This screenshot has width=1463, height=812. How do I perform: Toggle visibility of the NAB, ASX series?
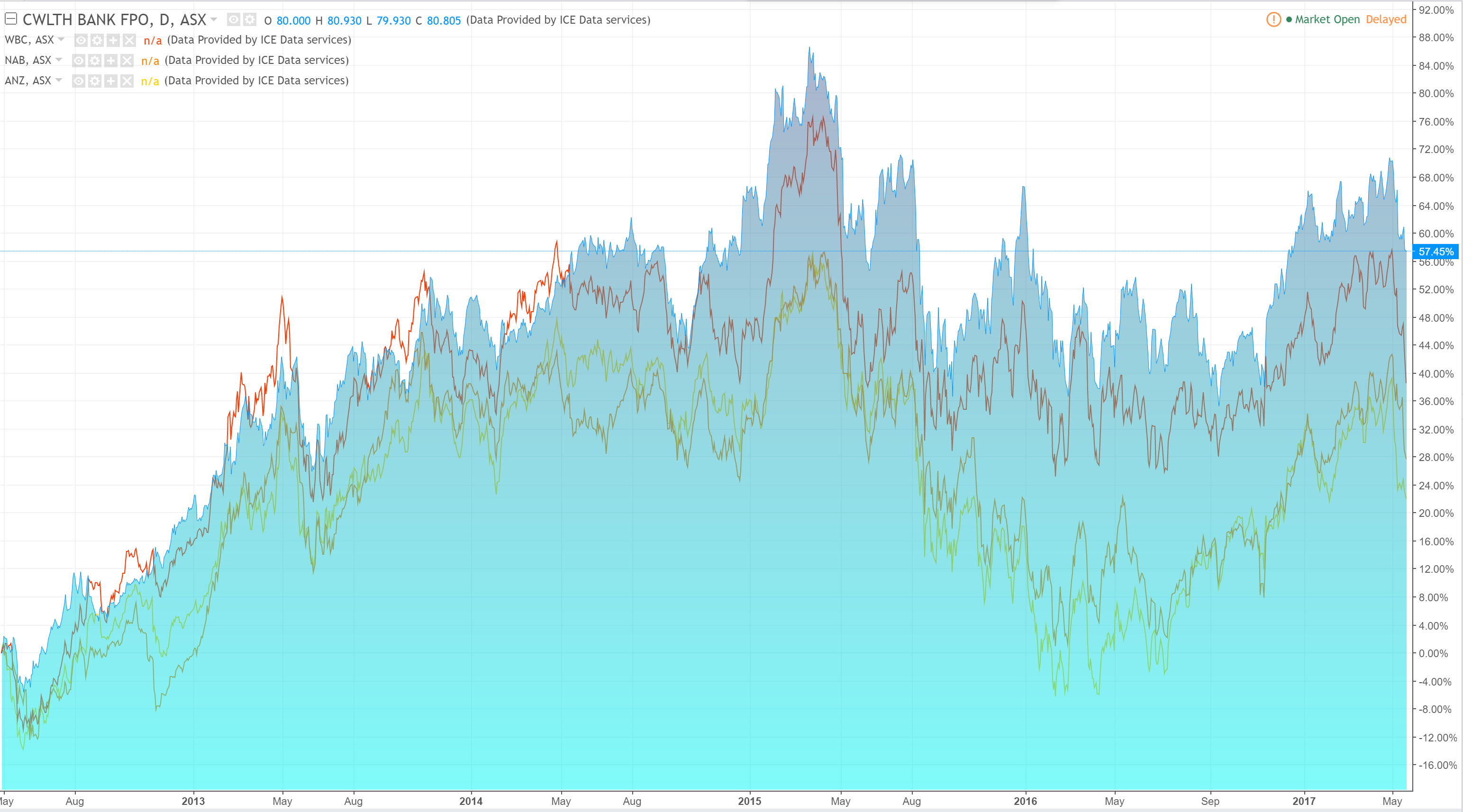point(79,61)
